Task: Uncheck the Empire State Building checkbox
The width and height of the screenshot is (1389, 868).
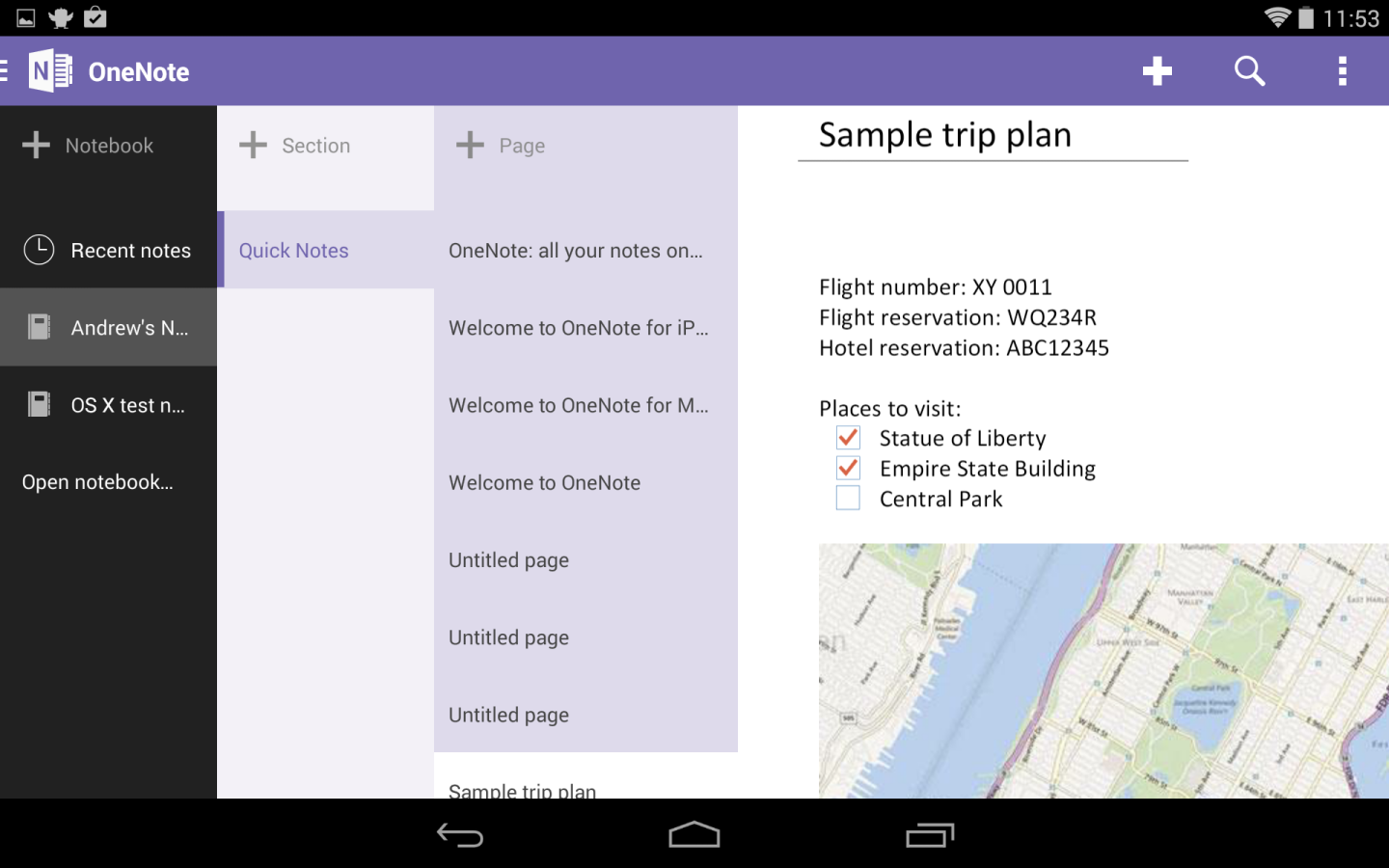Action: [x=847, y=468]
